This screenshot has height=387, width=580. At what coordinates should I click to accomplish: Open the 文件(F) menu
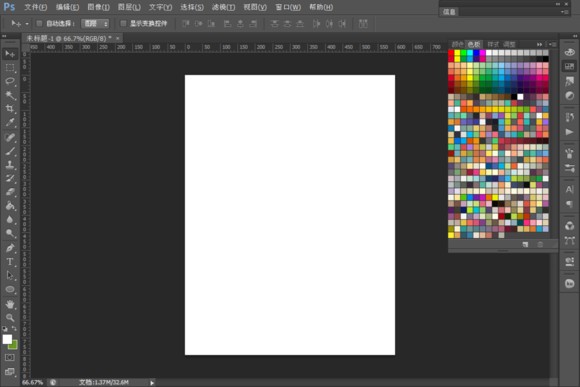coord(36,7)
